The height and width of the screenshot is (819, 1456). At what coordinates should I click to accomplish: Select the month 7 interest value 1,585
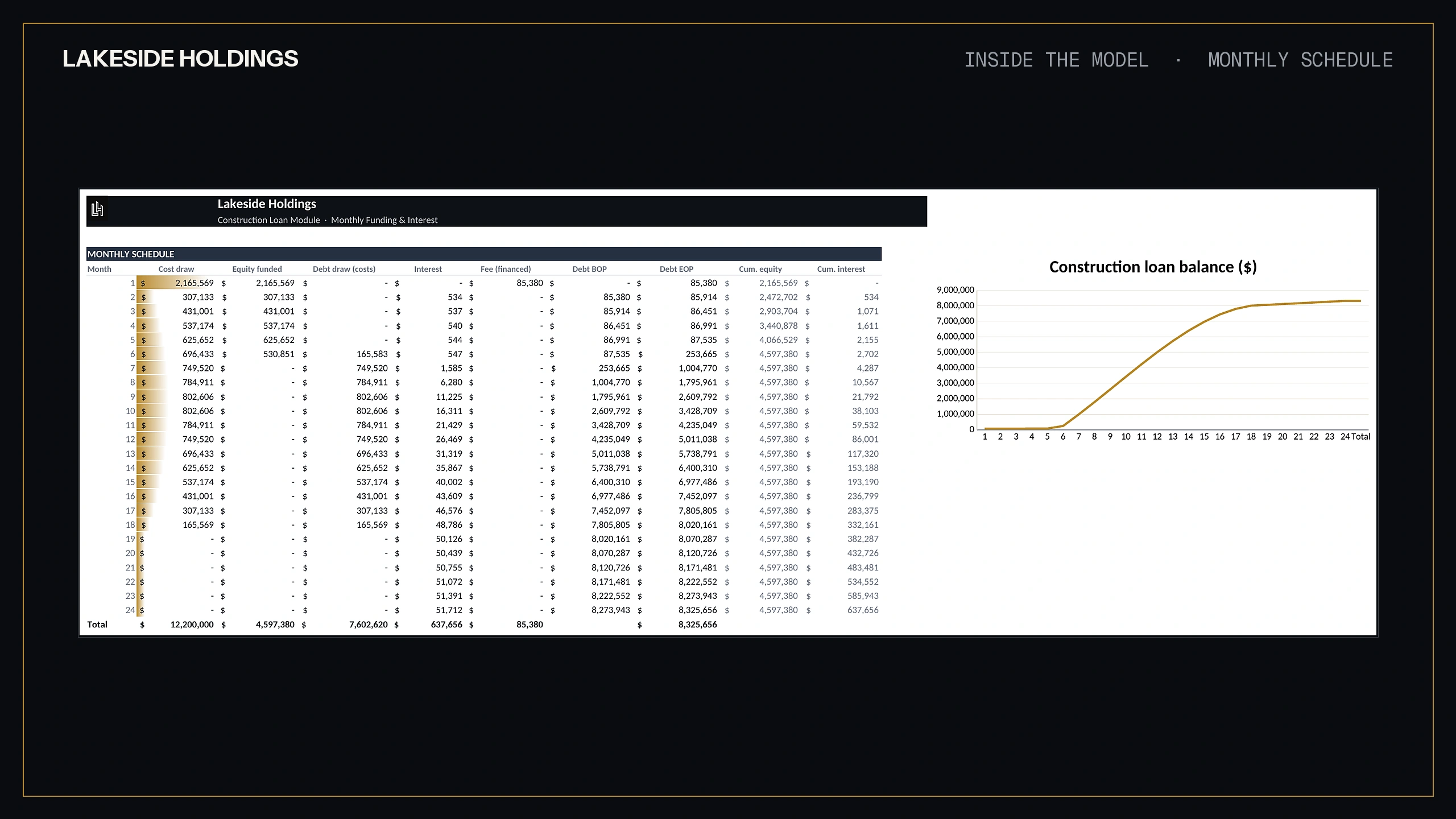click(452, 369)
